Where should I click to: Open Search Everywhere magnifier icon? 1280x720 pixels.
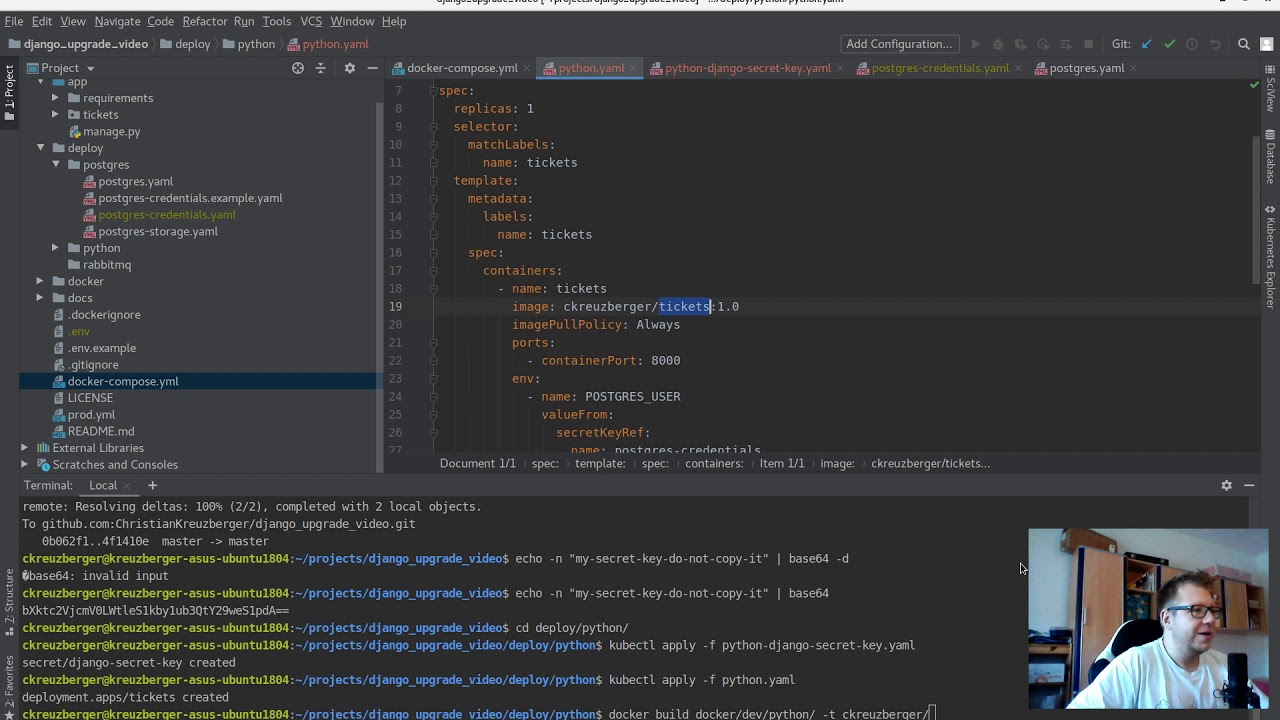click(1244, 44)
